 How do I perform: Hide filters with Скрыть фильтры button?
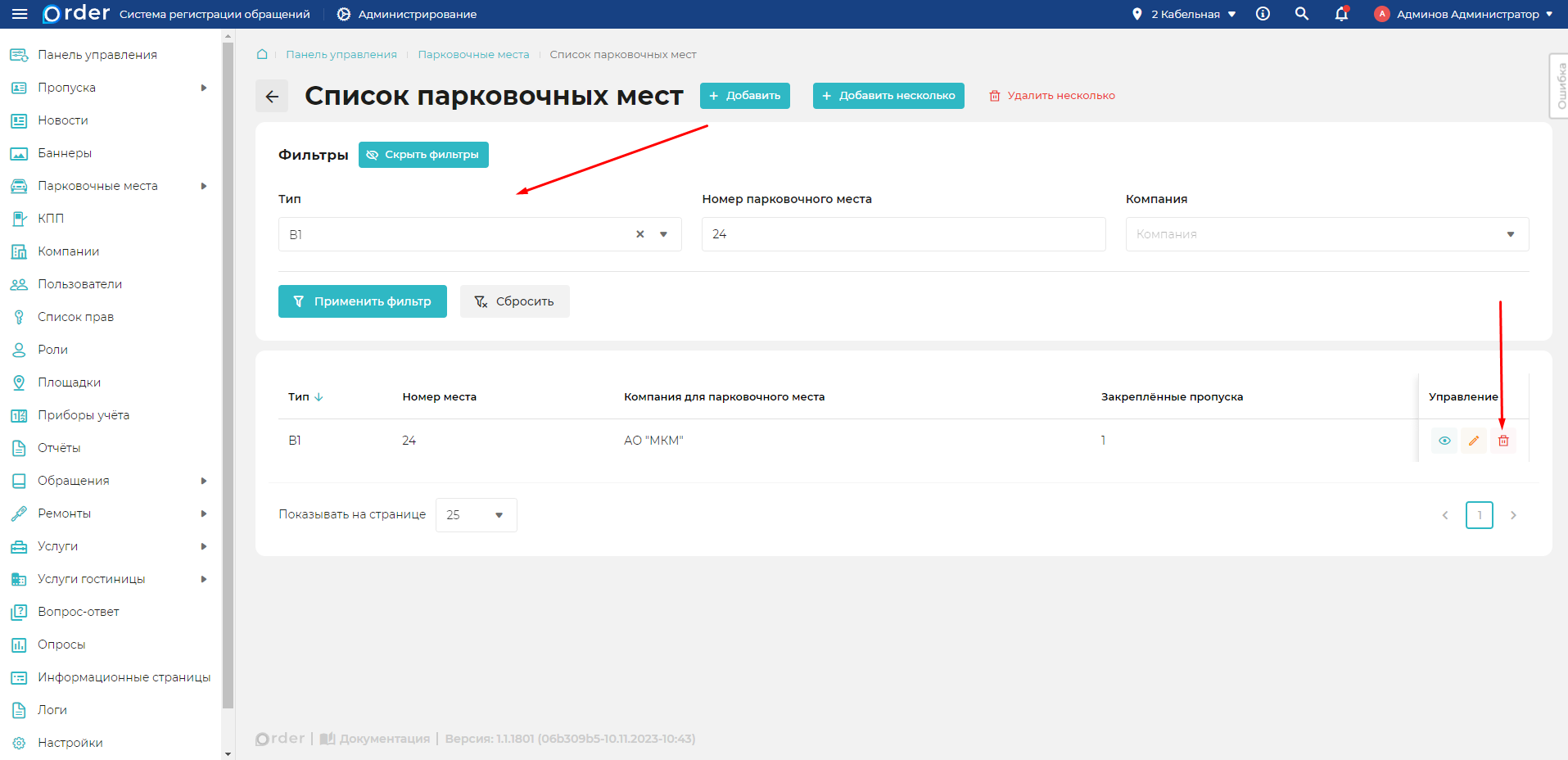click(x=423, y=155)
